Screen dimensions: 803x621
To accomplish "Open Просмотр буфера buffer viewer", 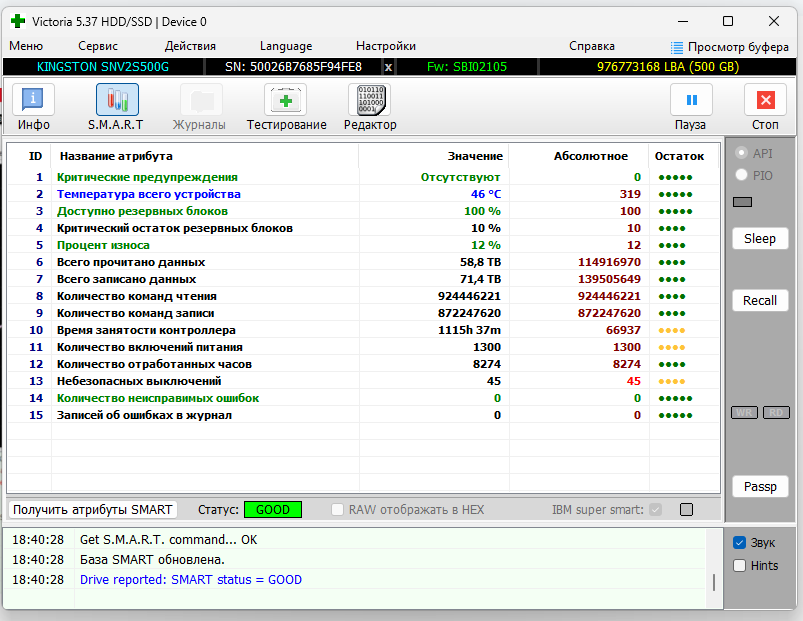I will point(729,46).
